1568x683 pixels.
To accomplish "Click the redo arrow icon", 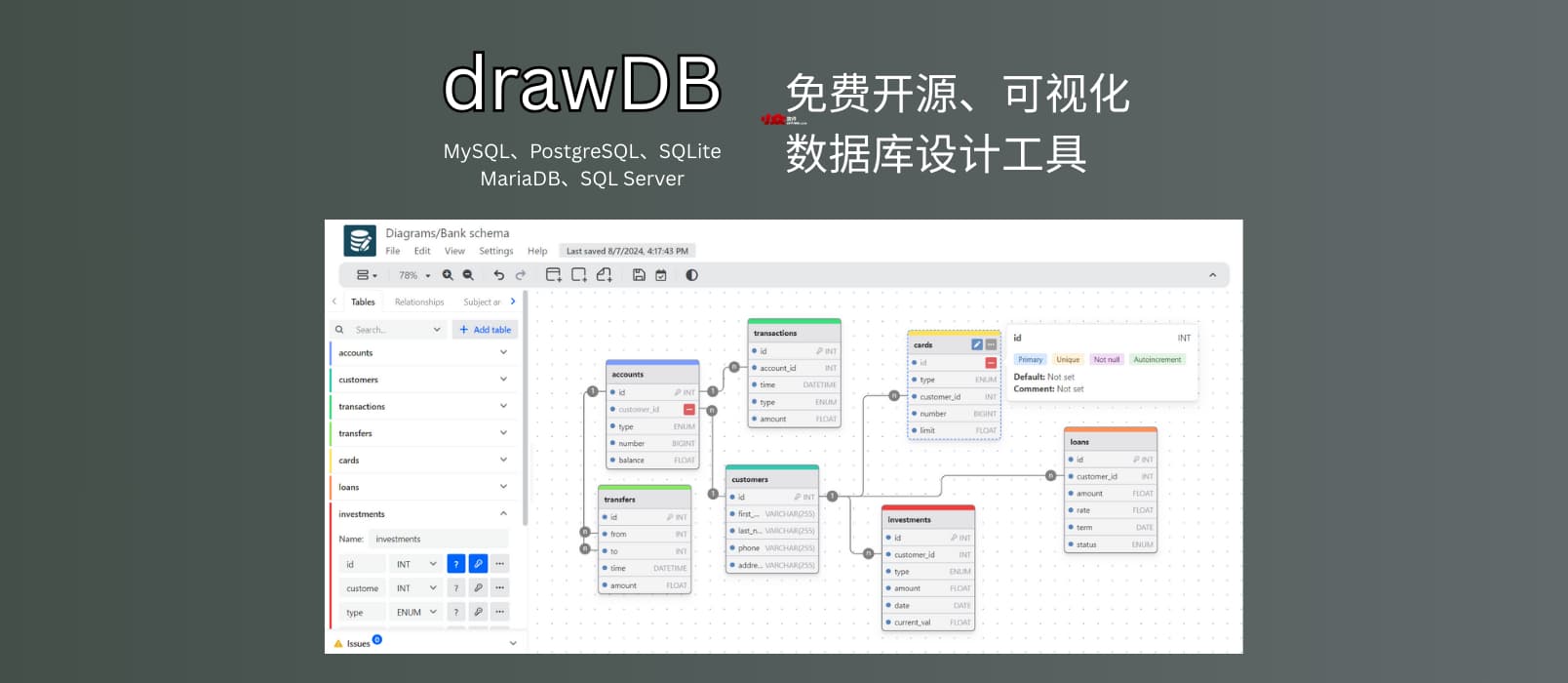I will (x=521, y=275).
